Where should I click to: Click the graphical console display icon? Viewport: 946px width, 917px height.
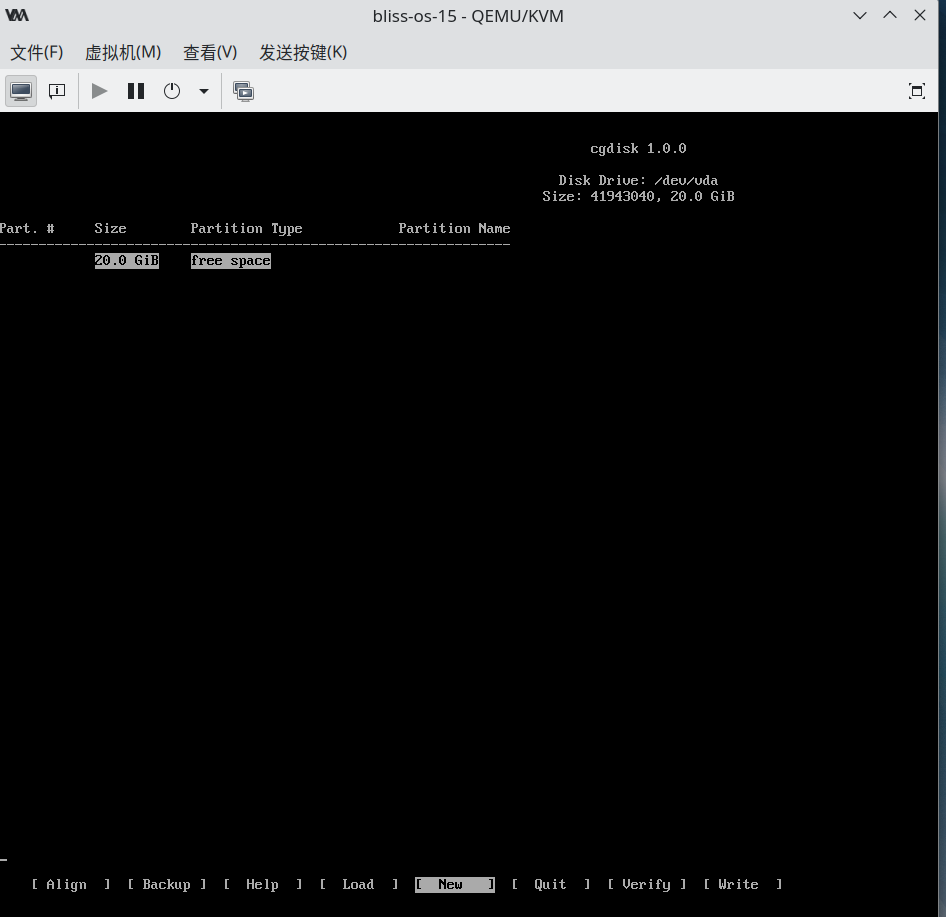click(21, 91)
